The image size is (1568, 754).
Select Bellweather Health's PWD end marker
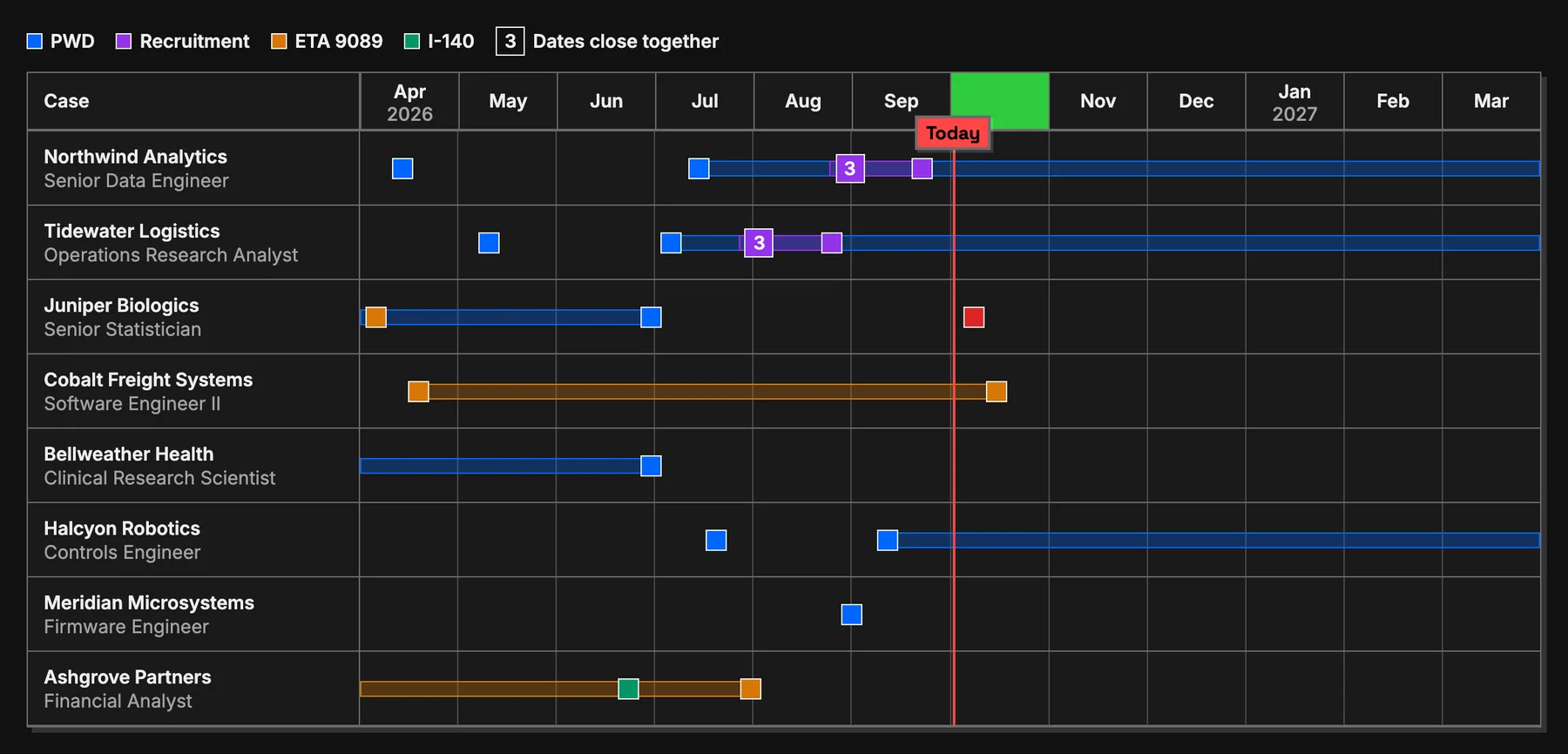click(651, 466)
